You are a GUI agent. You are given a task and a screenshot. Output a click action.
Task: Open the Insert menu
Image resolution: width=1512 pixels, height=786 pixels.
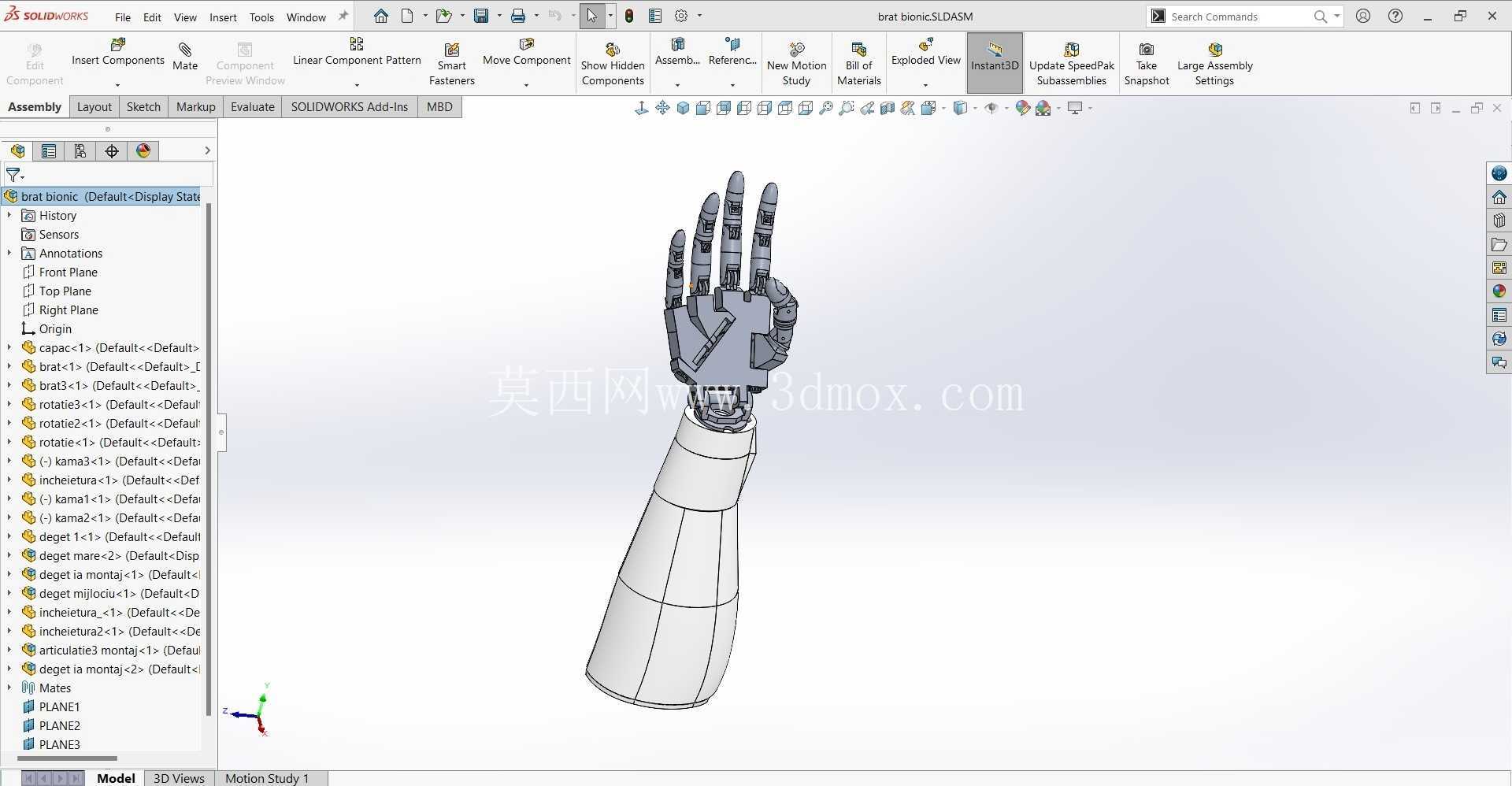pos(223,17)
